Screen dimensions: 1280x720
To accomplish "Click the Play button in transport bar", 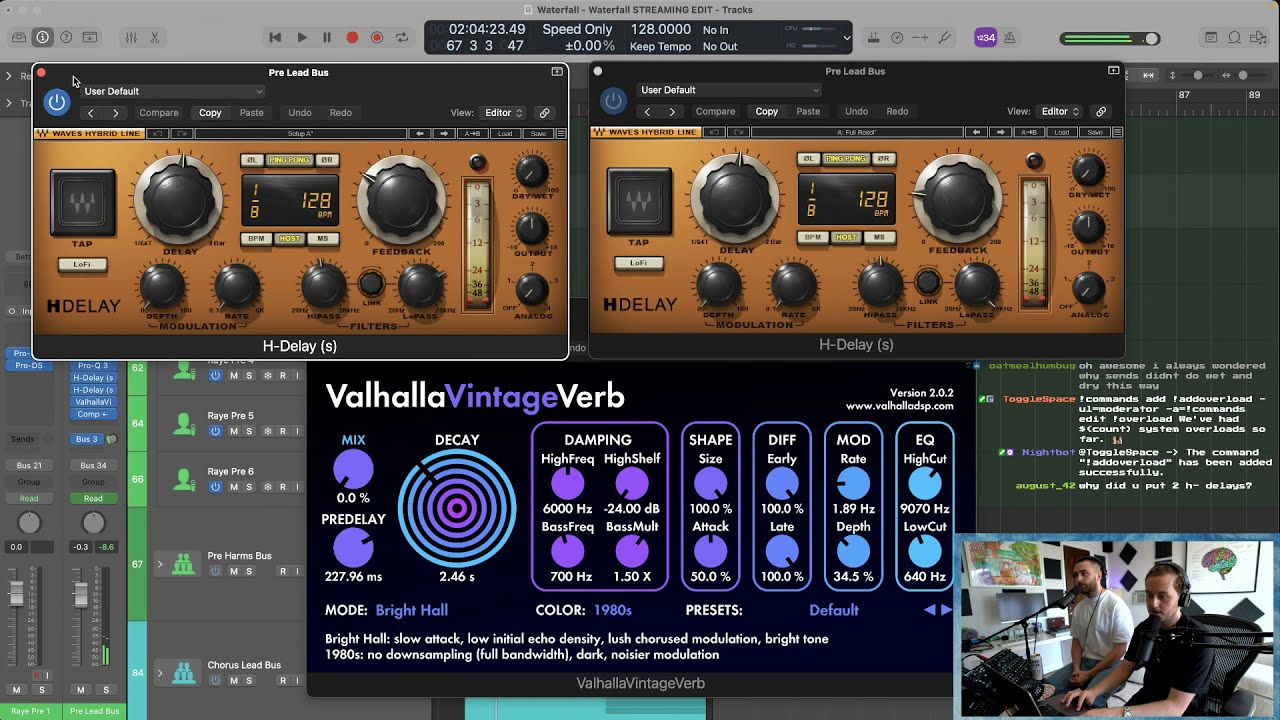I will [302, 38].
